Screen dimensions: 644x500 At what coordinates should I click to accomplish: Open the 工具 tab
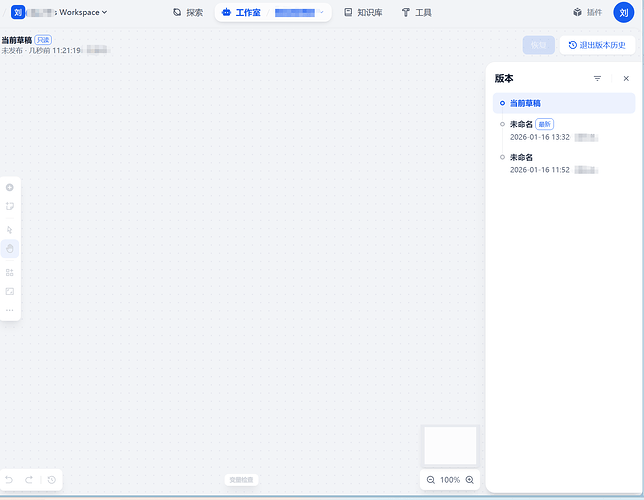tap(416, 13)
